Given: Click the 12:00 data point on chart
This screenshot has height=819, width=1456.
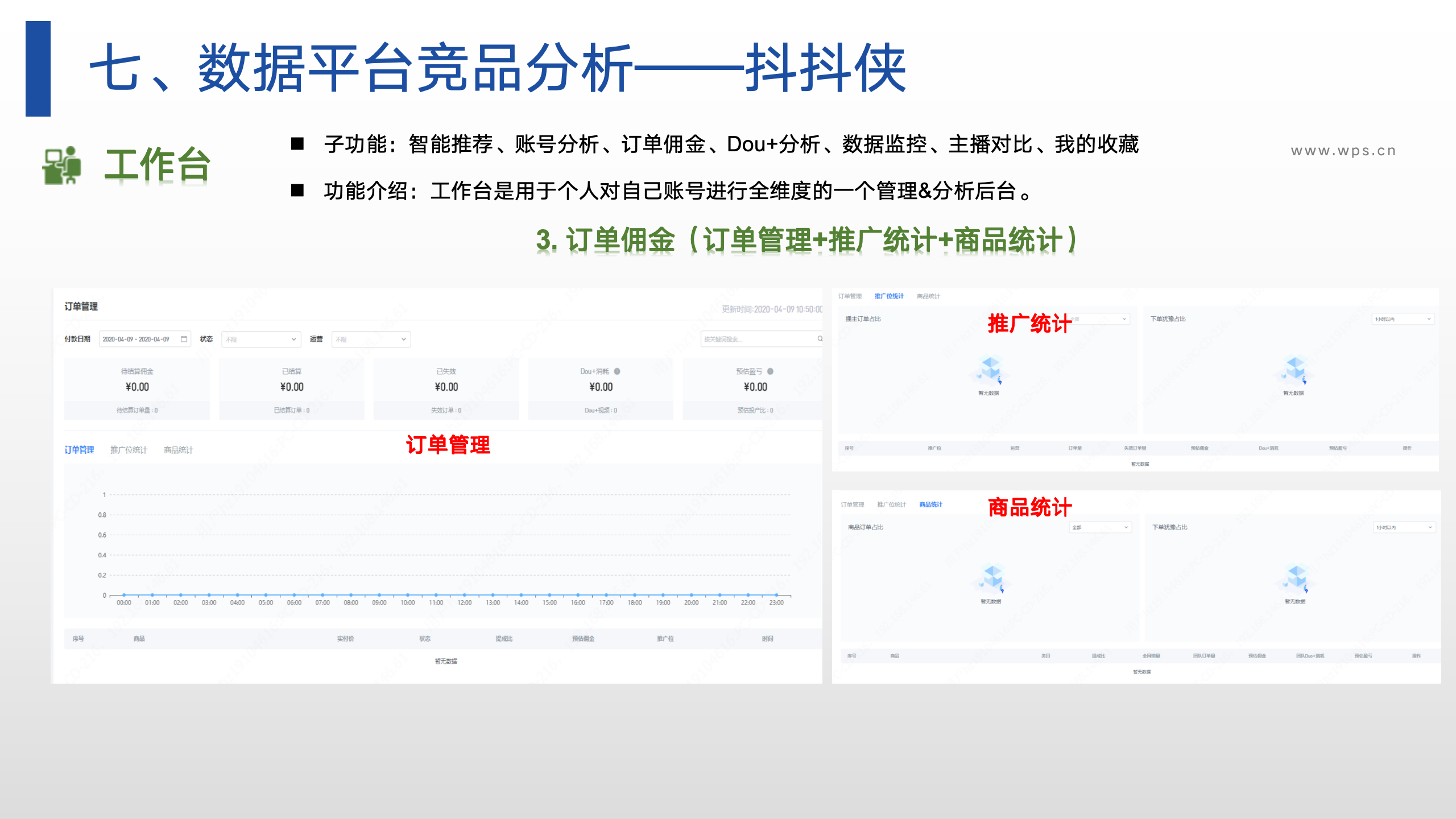Looking at the screenshot, I should point(464,595).
